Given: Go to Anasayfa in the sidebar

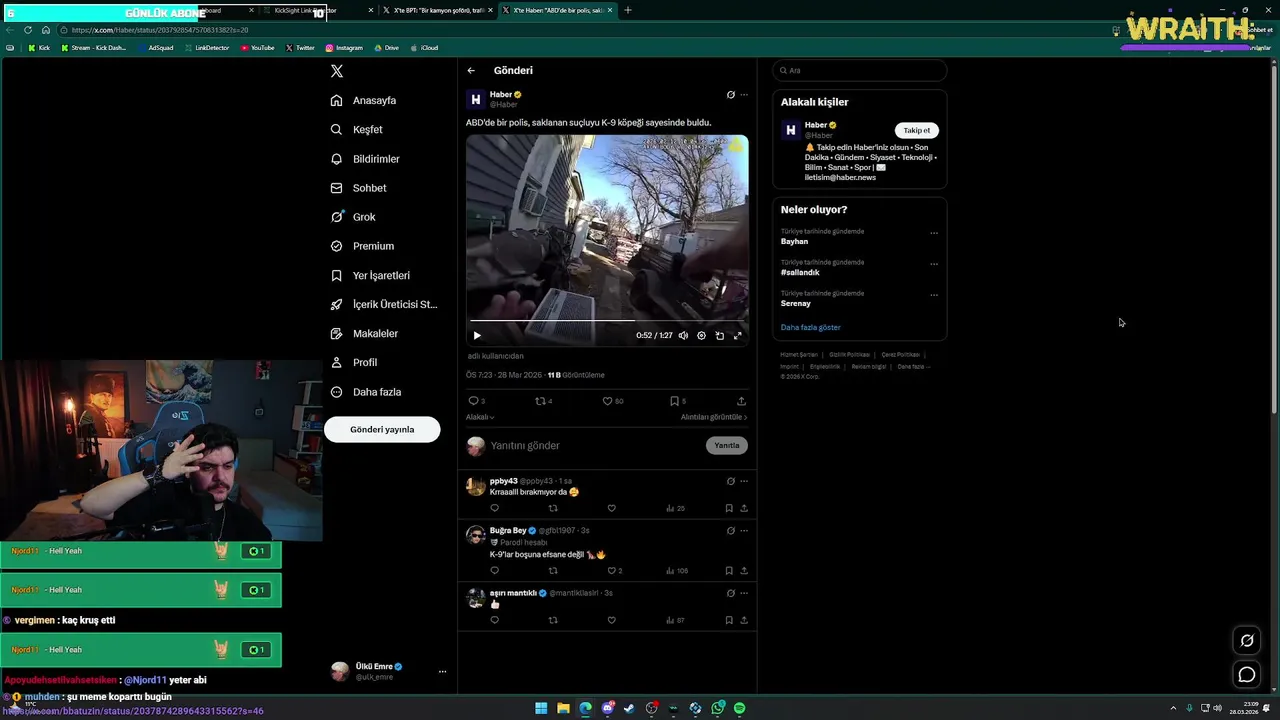Looking at the screenshot, I should tap(364, 100).
